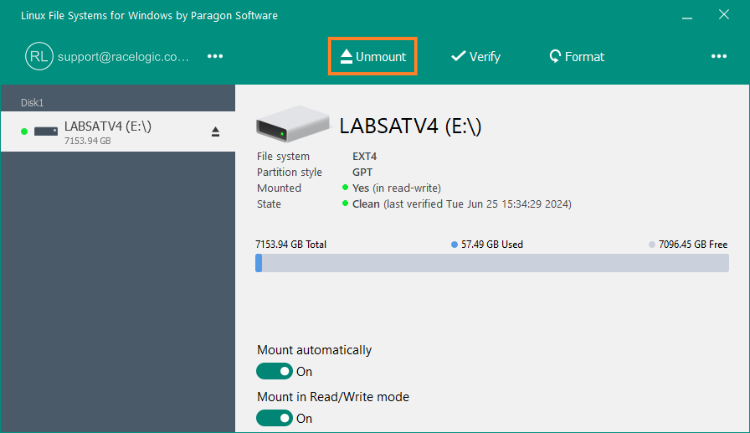This screenshot has width=750, height=433.
Task: Click the window title Linux File Systems for Windows
Action: (149, 15)
